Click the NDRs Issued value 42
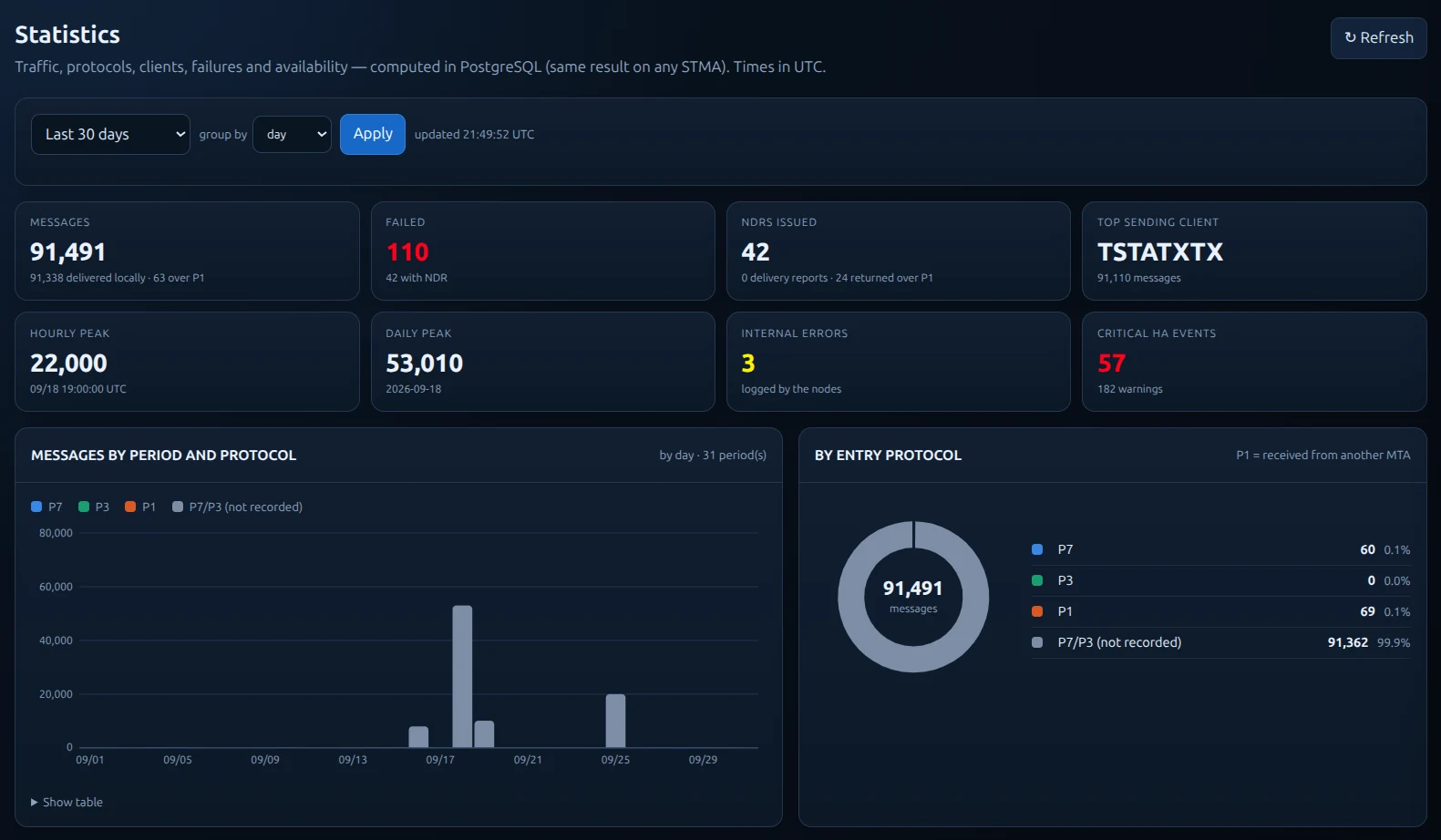The width and height of the screenshot is (1441, 840). pyautogui.click(x=756, y=252)
